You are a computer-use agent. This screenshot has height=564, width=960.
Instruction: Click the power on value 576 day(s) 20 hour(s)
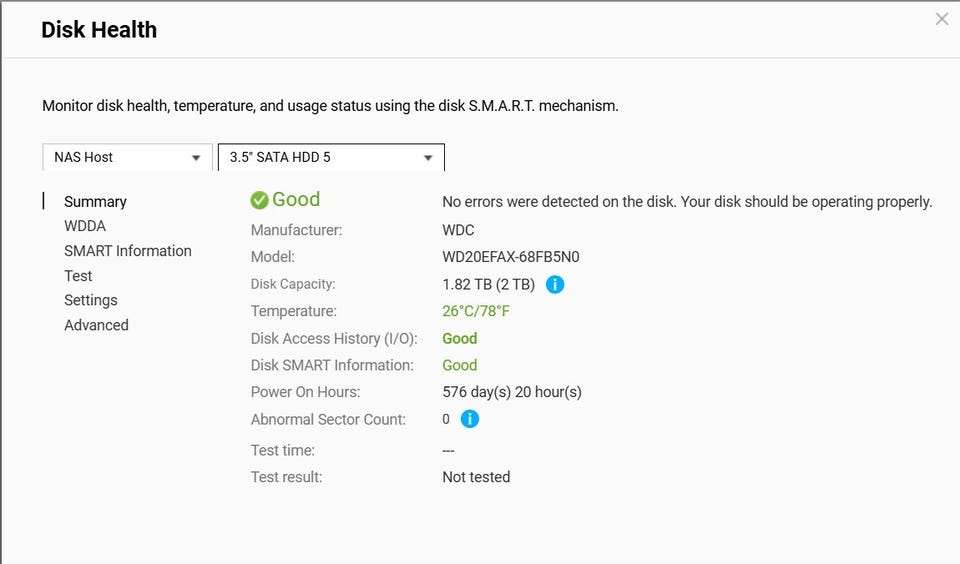coord(512,392)
